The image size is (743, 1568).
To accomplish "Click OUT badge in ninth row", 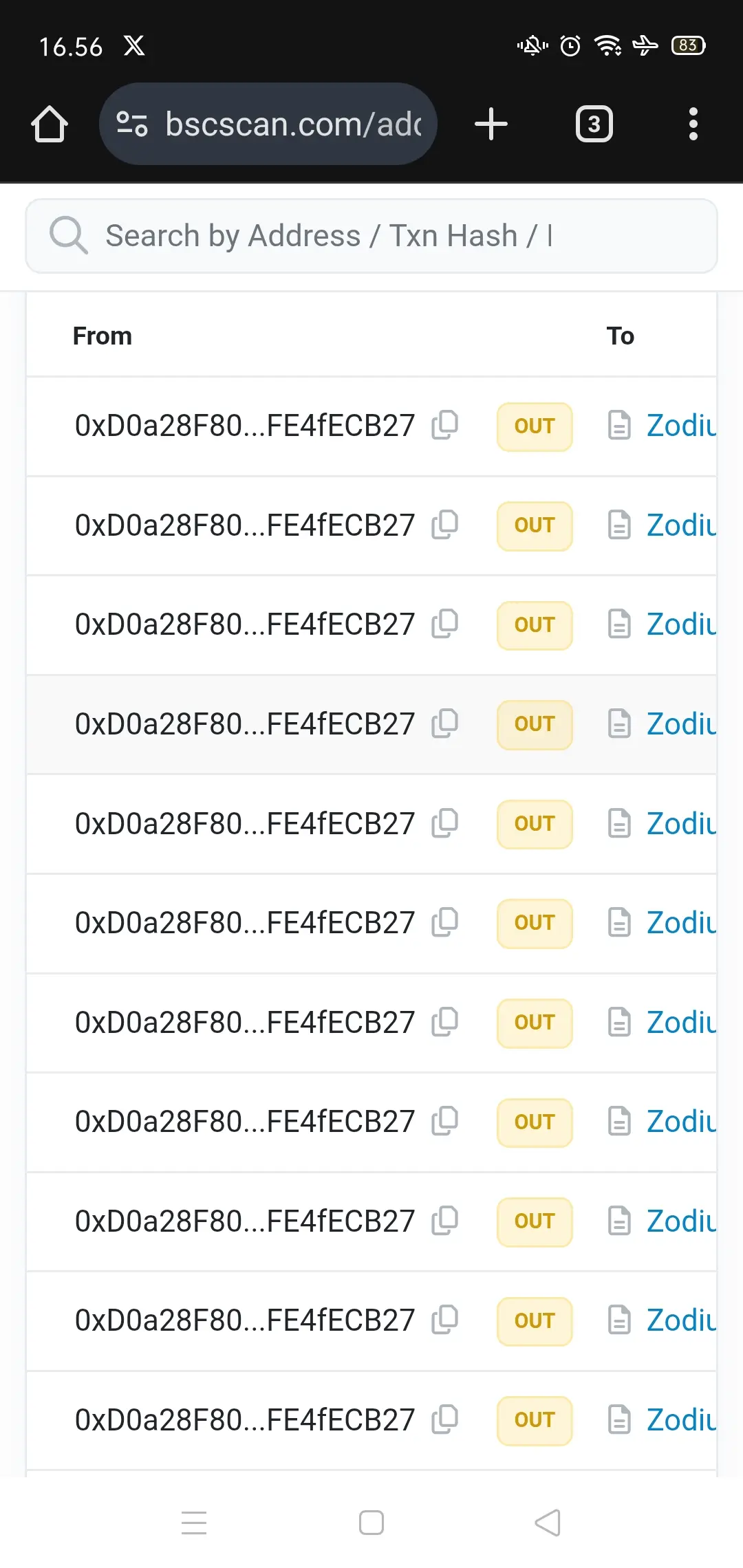I will [535, 1221].
